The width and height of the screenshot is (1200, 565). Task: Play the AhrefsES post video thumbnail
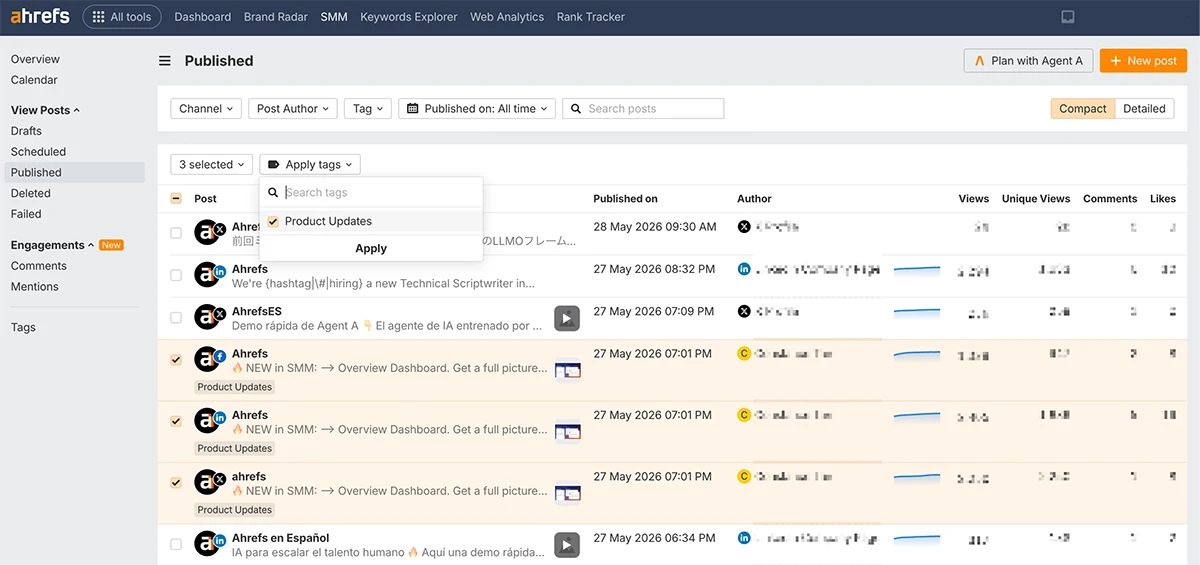(567, 319)
